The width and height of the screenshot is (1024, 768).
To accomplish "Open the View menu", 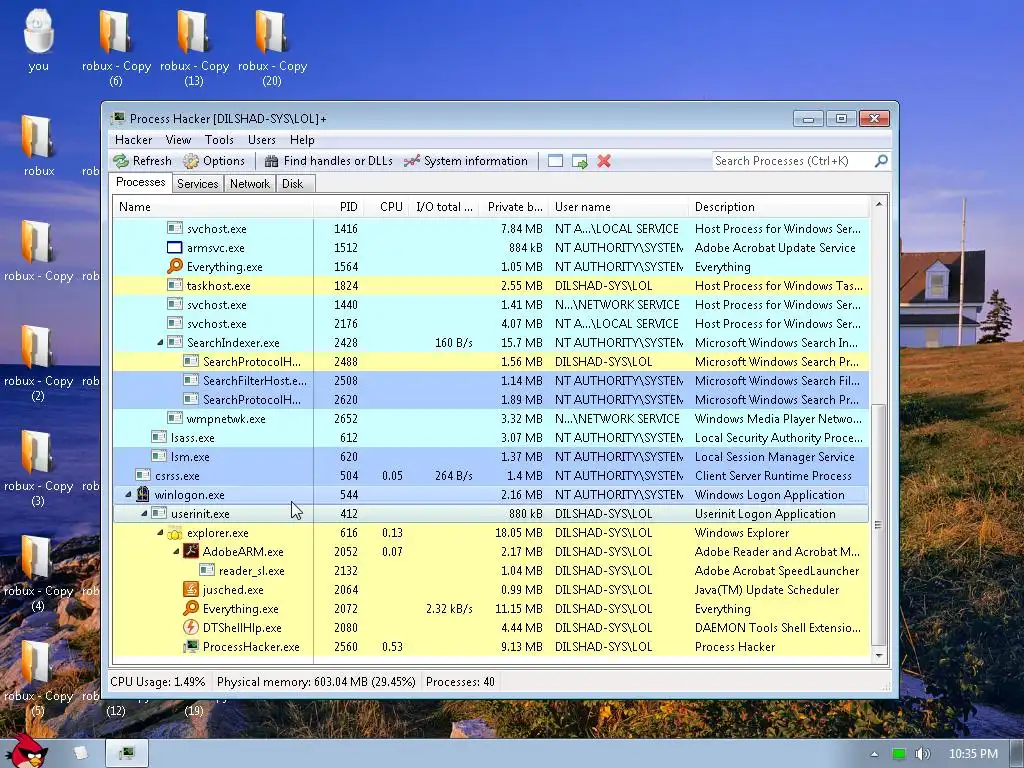I will tap(178, 140).
